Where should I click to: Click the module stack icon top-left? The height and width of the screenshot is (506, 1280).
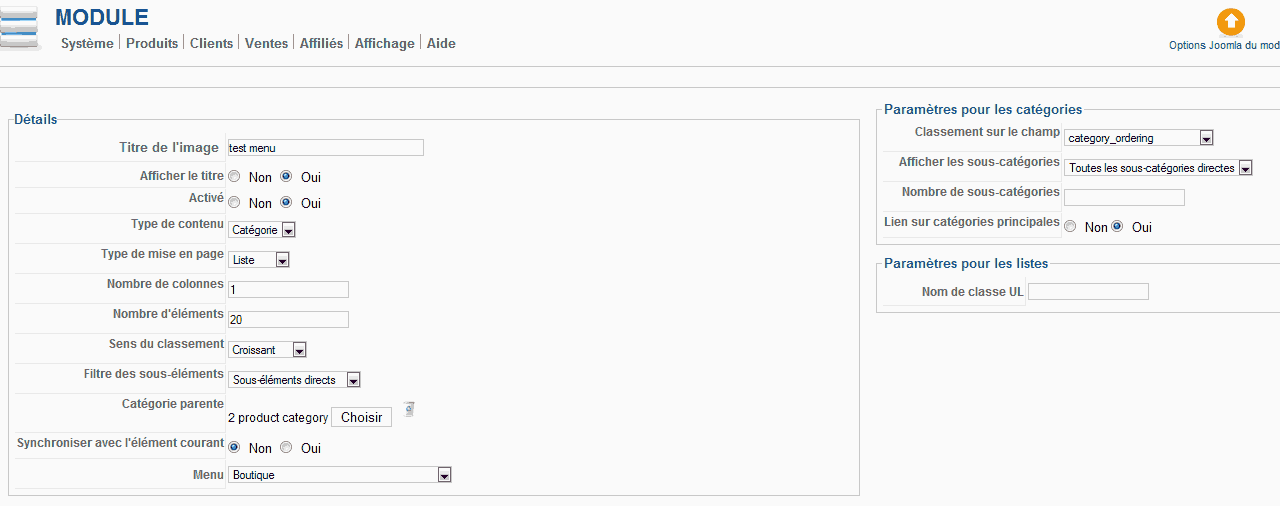click(20, 27)
